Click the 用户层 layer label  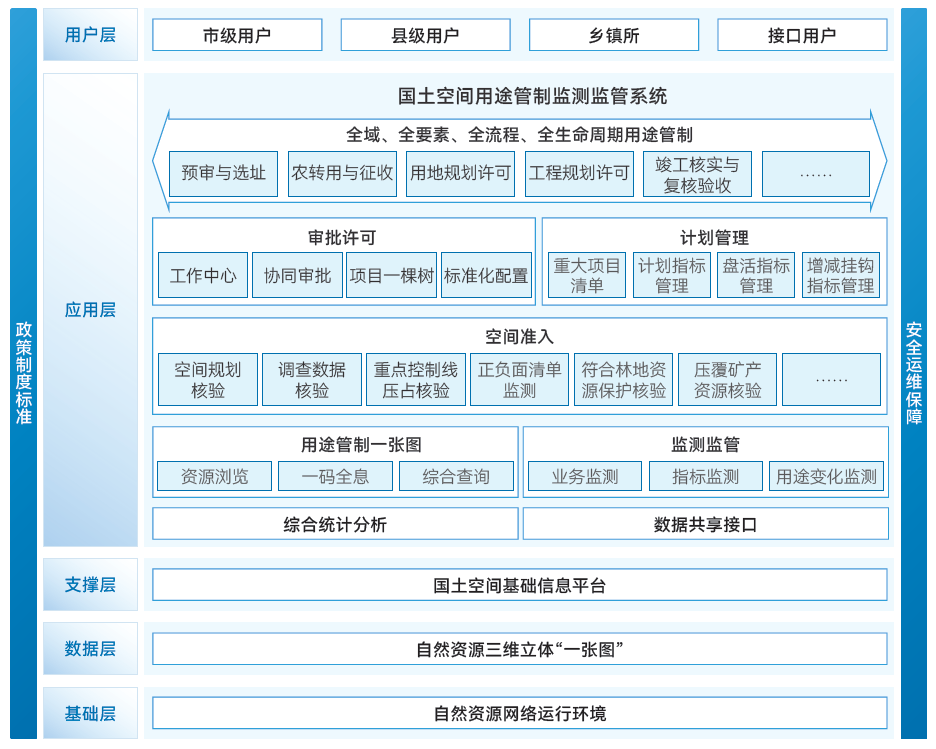pyautogui.click(x=90, y=35)
